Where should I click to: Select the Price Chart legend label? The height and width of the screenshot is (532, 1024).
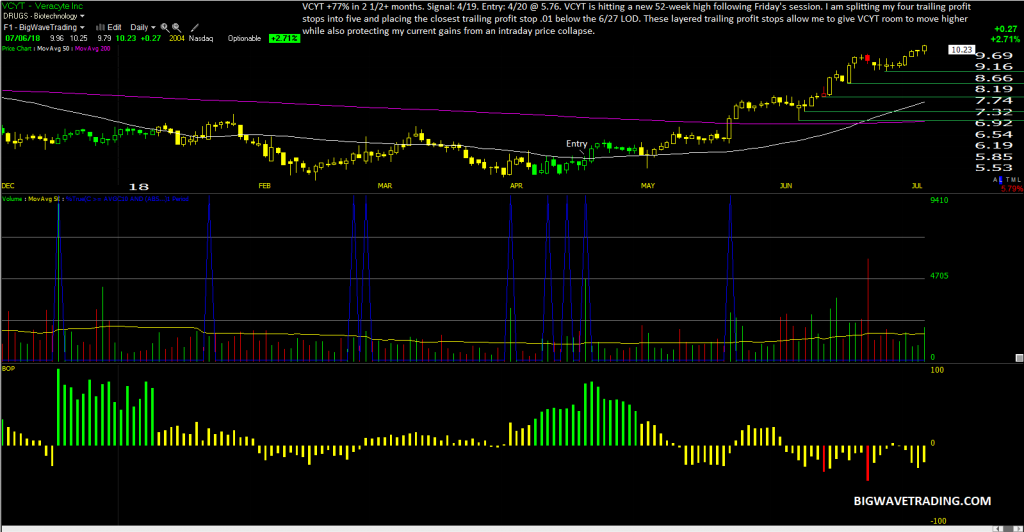pos(16,49)
